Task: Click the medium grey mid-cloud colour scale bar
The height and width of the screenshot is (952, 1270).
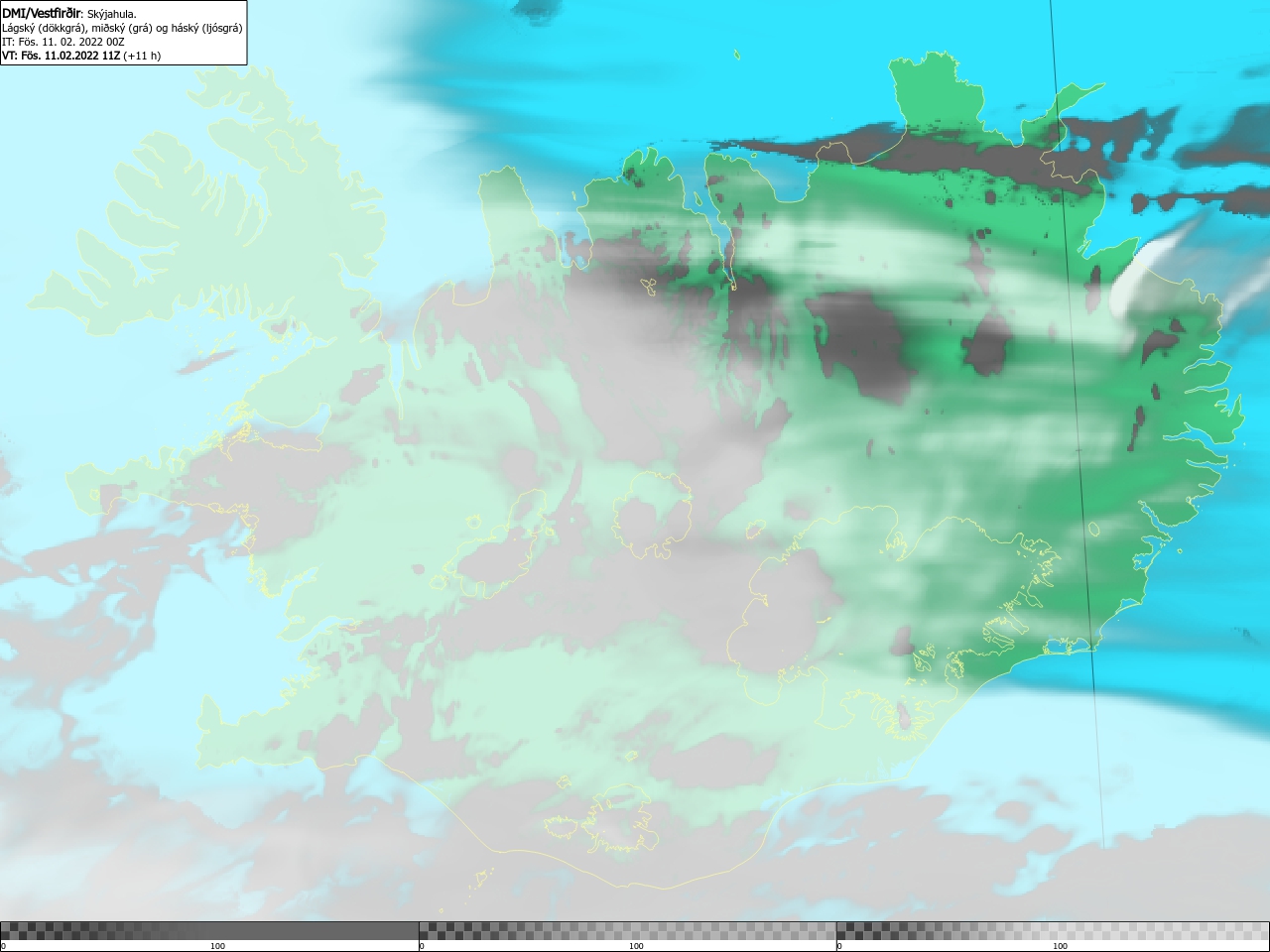Action: click(627, 931)
